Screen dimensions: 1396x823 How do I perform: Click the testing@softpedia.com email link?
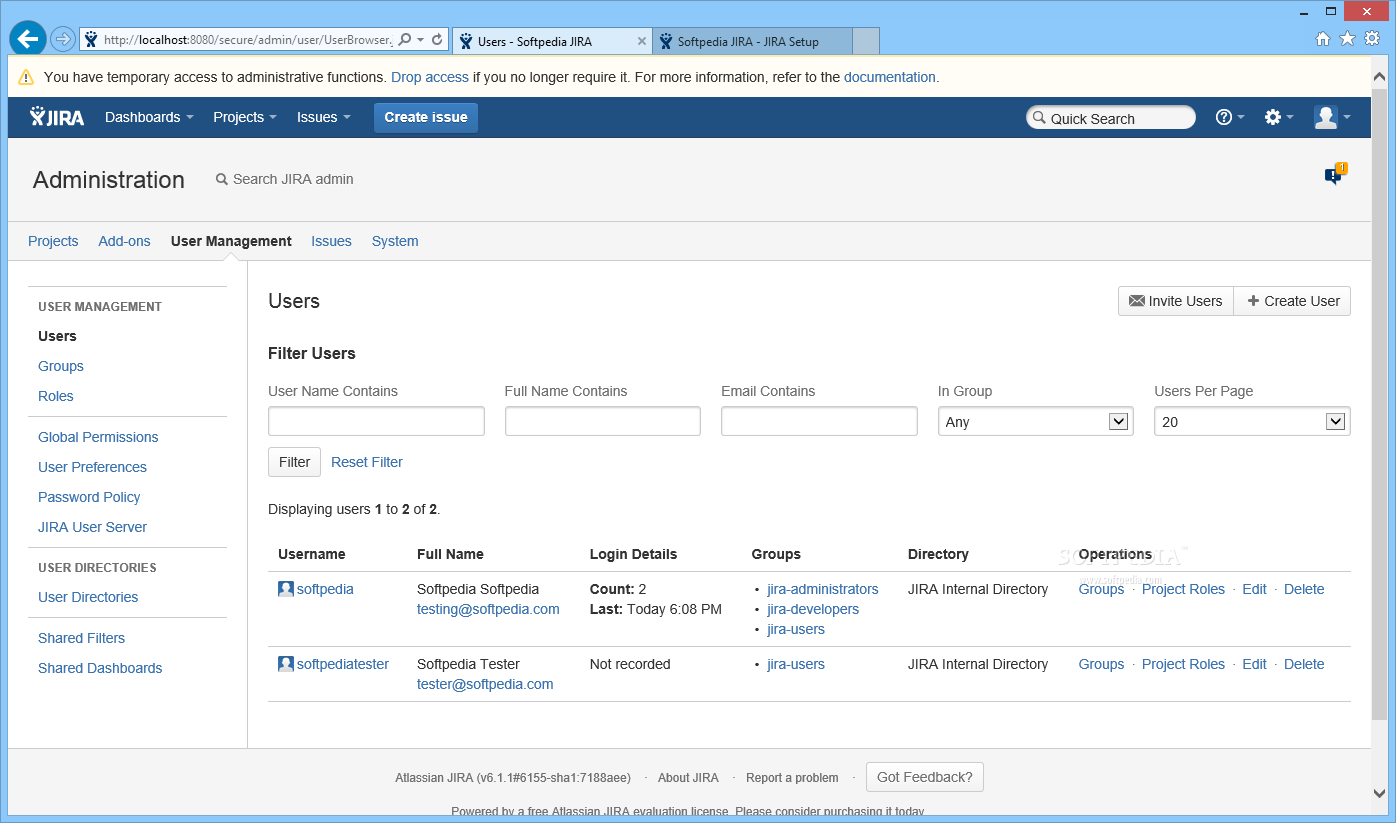pyautogui.click(x=488, y=609)
